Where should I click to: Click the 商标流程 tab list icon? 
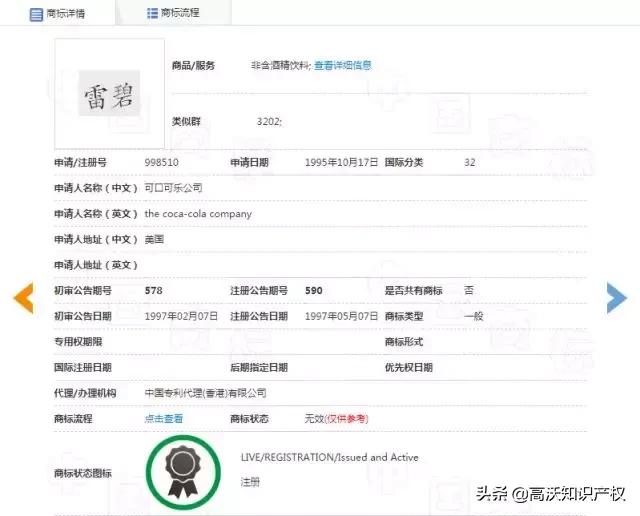click(x=152, y=13)
